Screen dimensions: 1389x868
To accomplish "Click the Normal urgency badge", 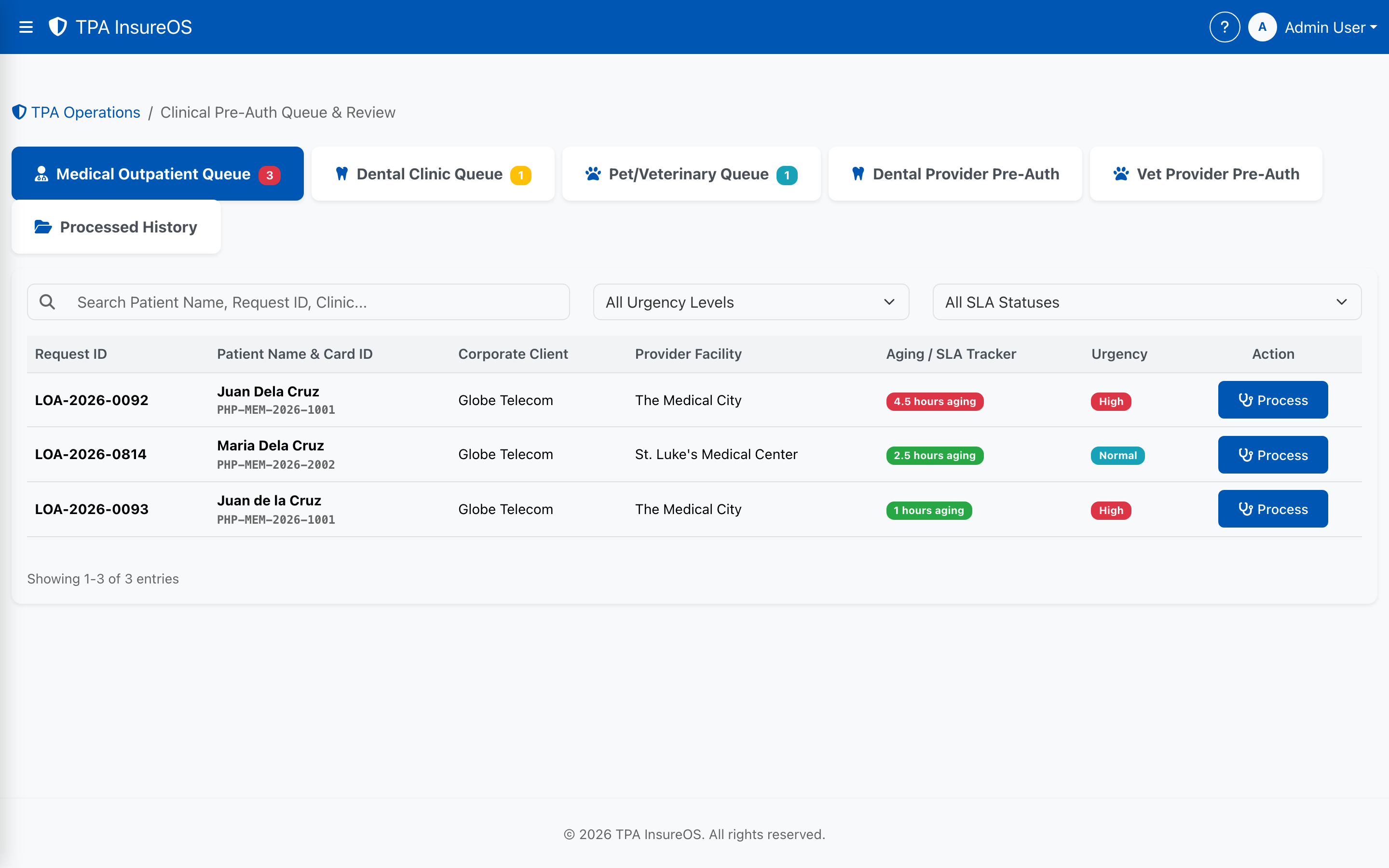I will 1117,455.
